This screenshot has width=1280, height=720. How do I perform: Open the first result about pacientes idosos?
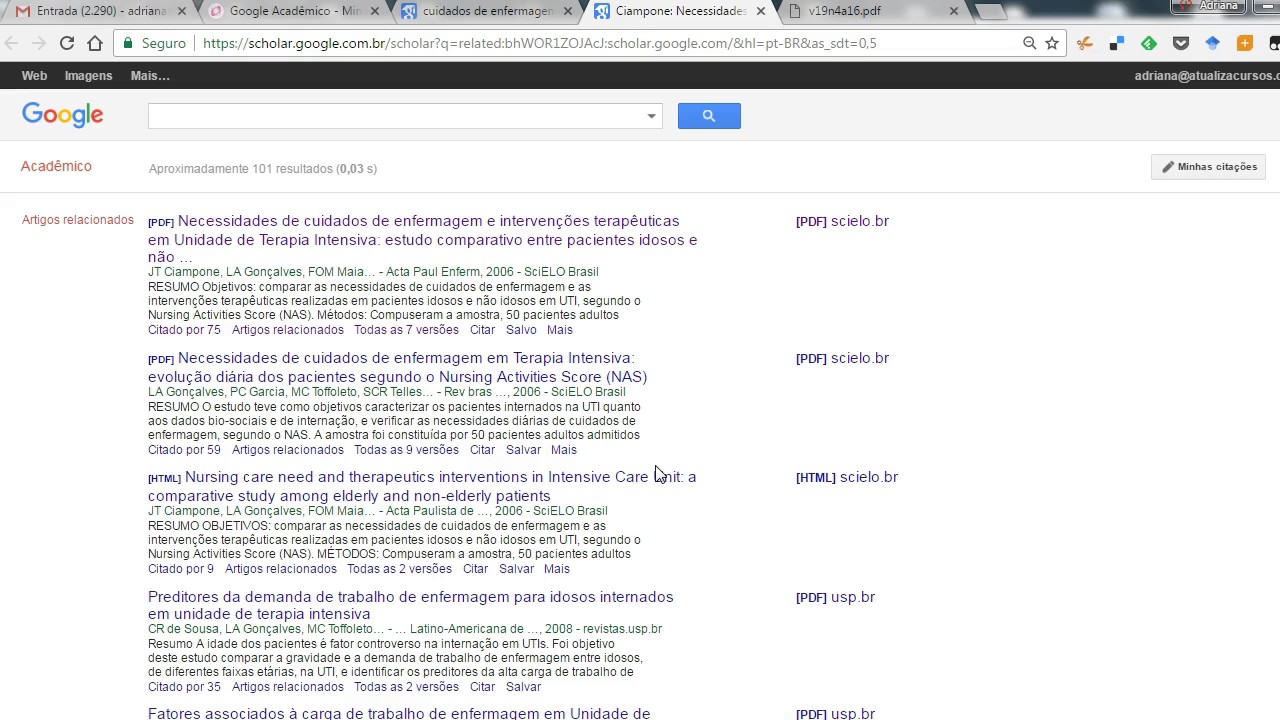coord(423,239)
